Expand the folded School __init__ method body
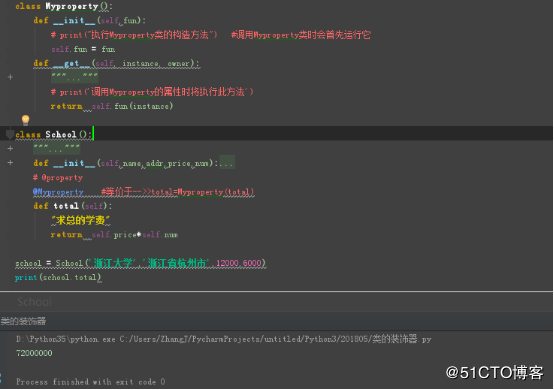Viewport: 554px width, 390px height. click(10, 163)
